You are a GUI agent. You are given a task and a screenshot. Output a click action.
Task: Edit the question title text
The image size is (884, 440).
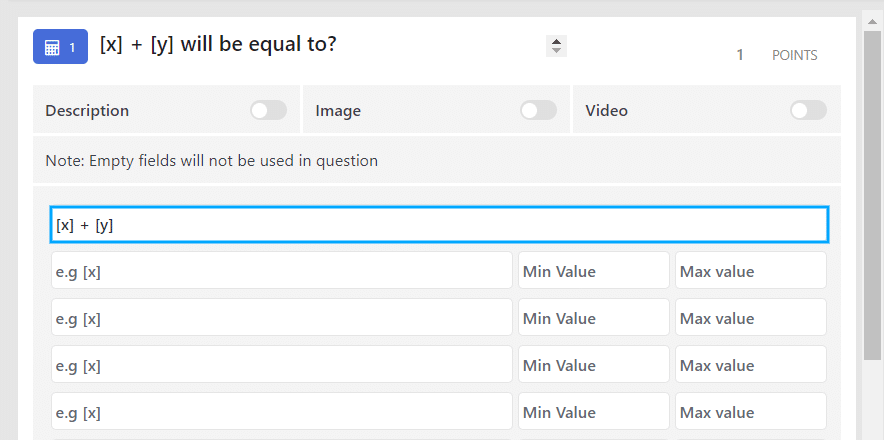218,45
